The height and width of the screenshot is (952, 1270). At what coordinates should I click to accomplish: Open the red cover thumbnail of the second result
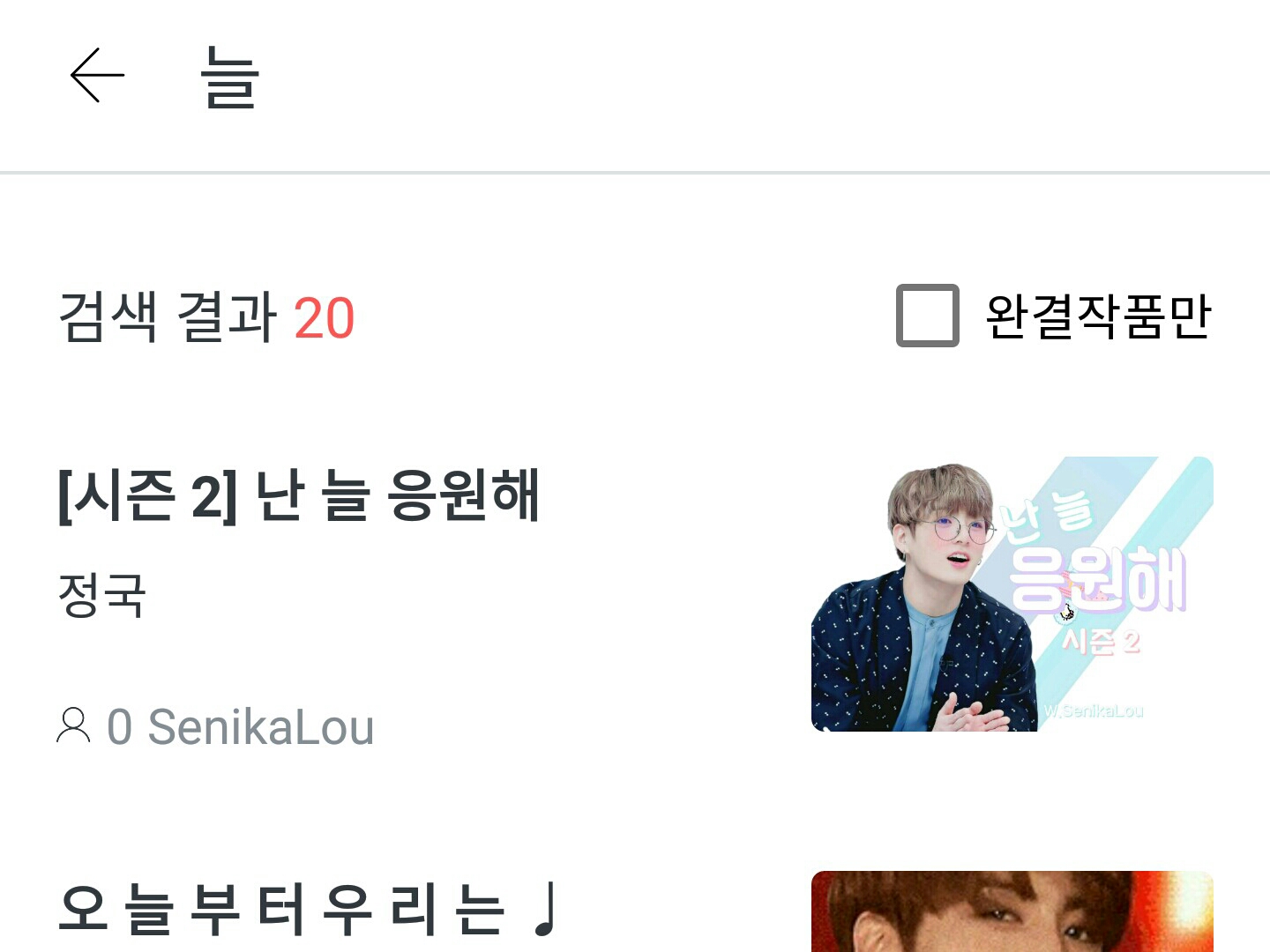pyautogui.click(x=1012, y=911)
